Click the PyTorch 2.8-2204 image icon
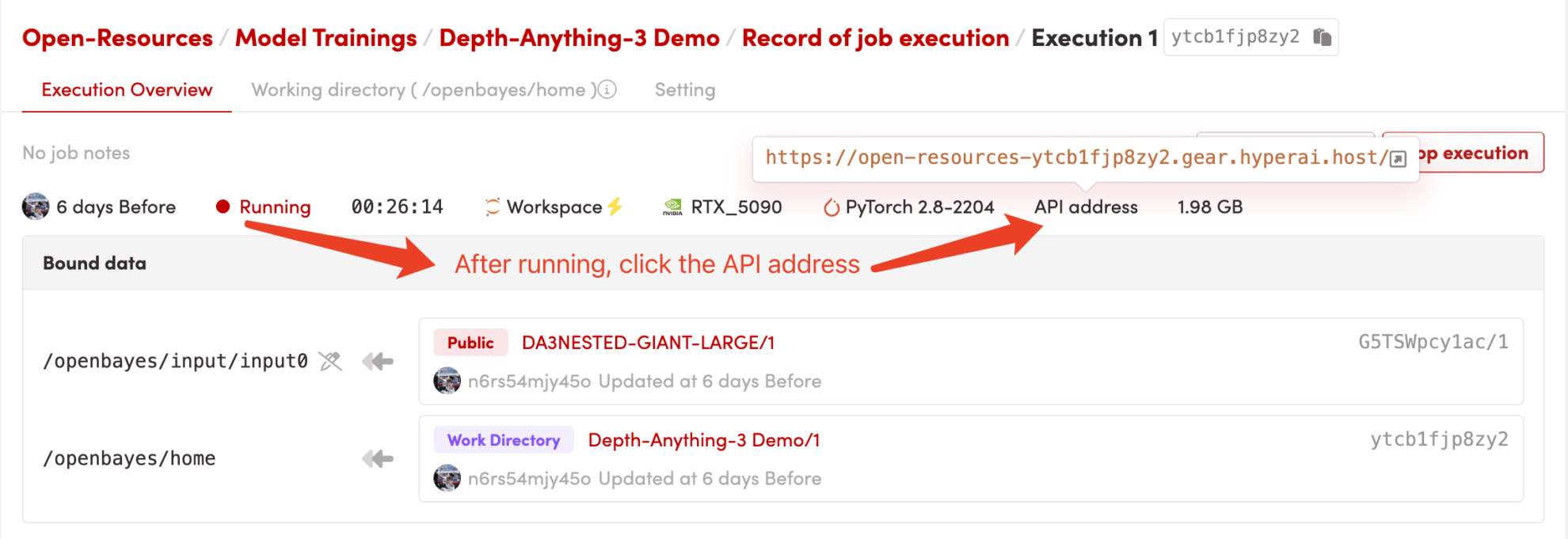Image resolution: width=1568 pixels, height=539 pixels. 831,207
